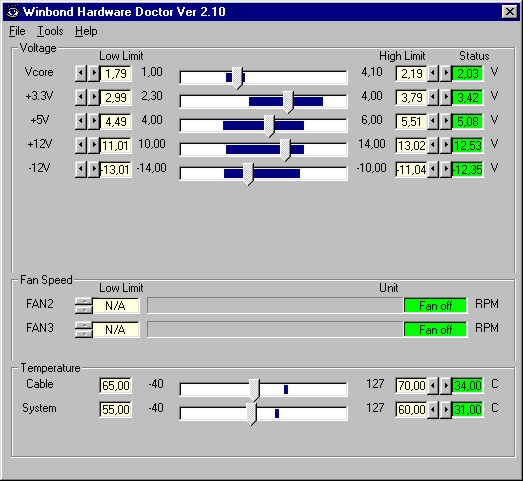Increase +5V low limit with right arrow
The width and height of the screenshot is (523, 481).
(x=94, y=121)
